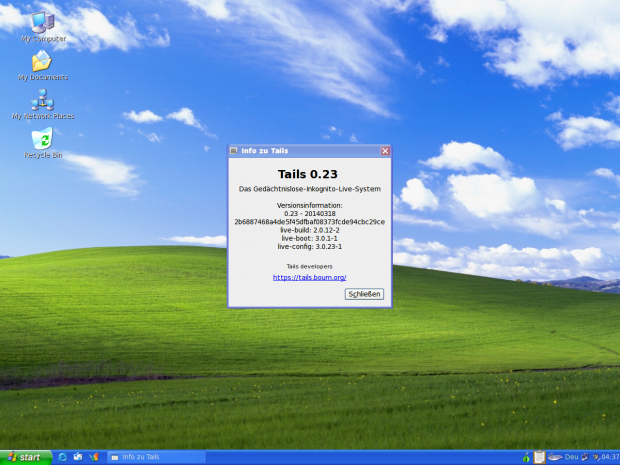Open the My Computer desktop icon
This screenshot has height=465, width=620.
(x=43, y=27)
